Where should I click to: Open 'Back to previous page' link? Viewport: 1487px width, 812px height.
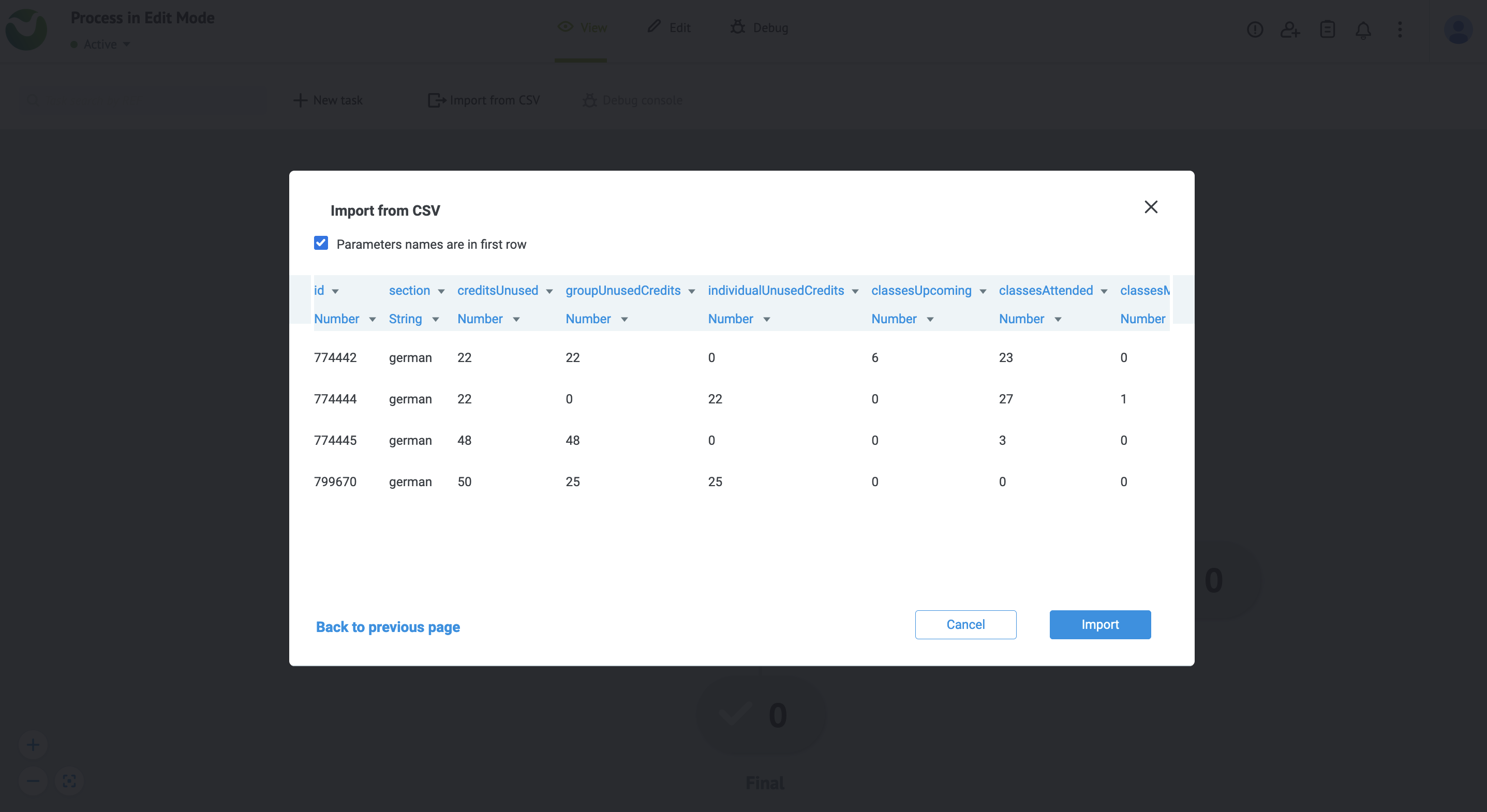coord(388,627)
